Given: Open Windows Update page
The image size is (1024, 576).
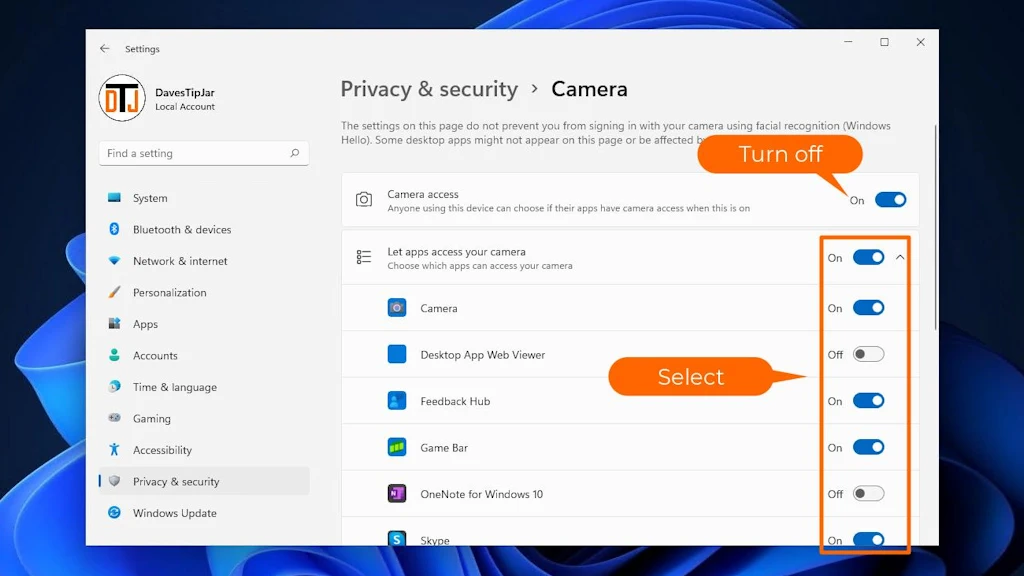Looking at the screenshot, I should pyautogui.click(x=204, y=513).
